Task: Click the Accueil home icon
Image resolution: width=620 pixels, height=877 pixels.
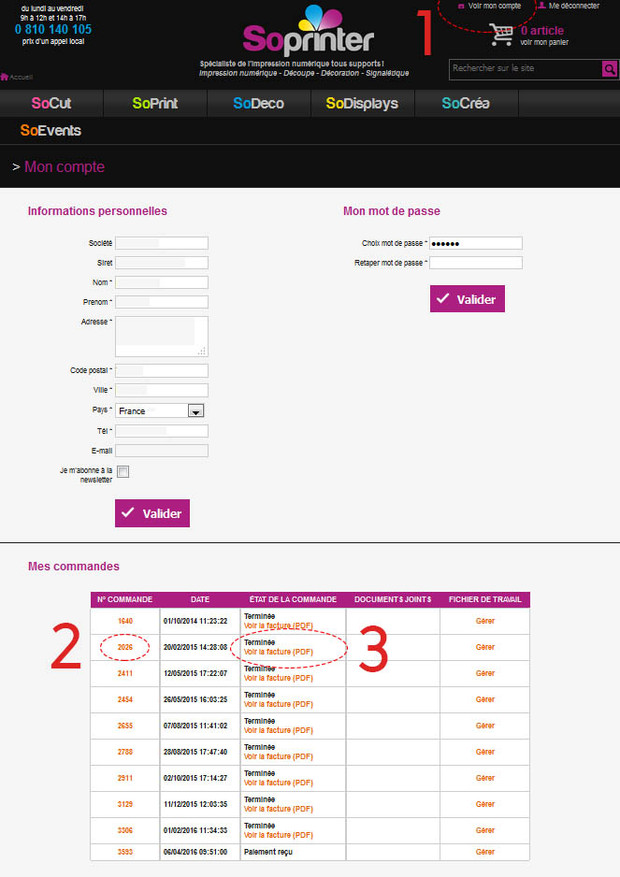Action: coord(4,77)
